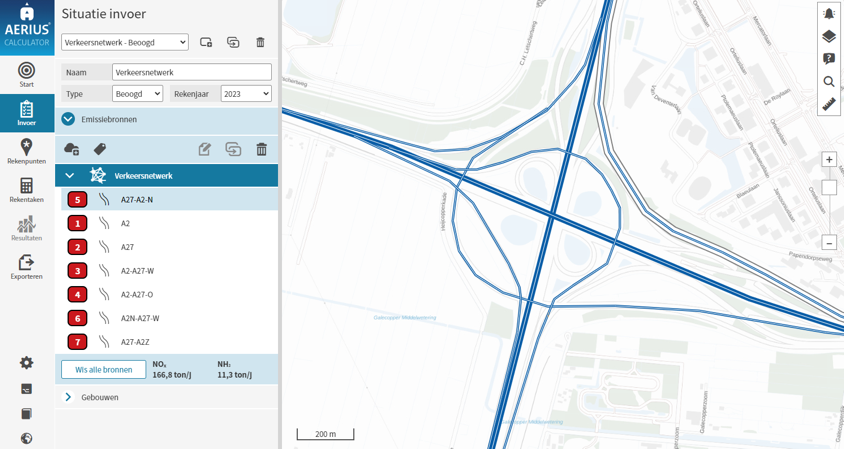Add a new situation icon
Image resolution: width=844 pixels, height=449 pixels.
point(206,42)
